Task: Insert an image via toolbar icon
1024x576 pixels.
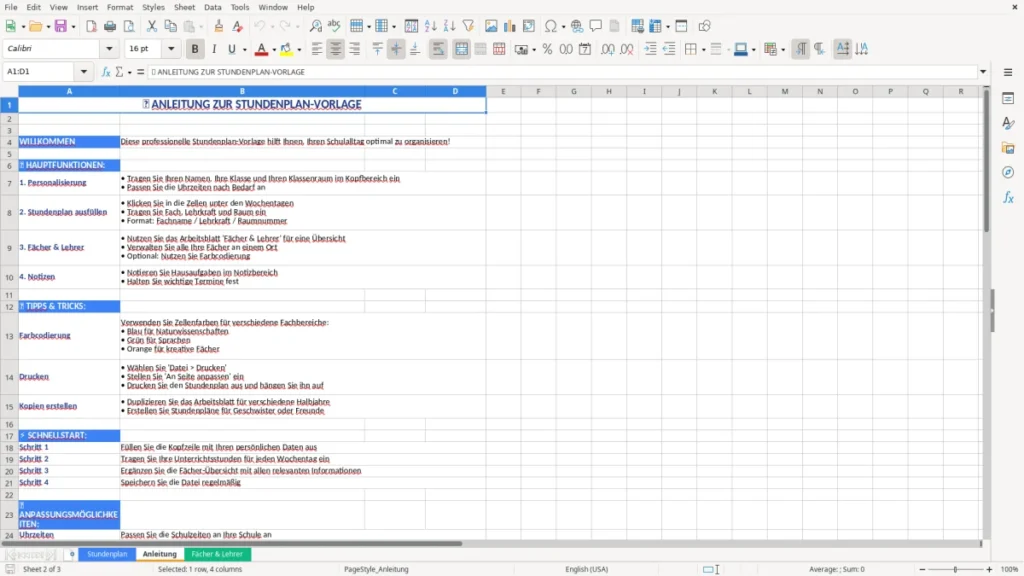Action: point(491,26)
